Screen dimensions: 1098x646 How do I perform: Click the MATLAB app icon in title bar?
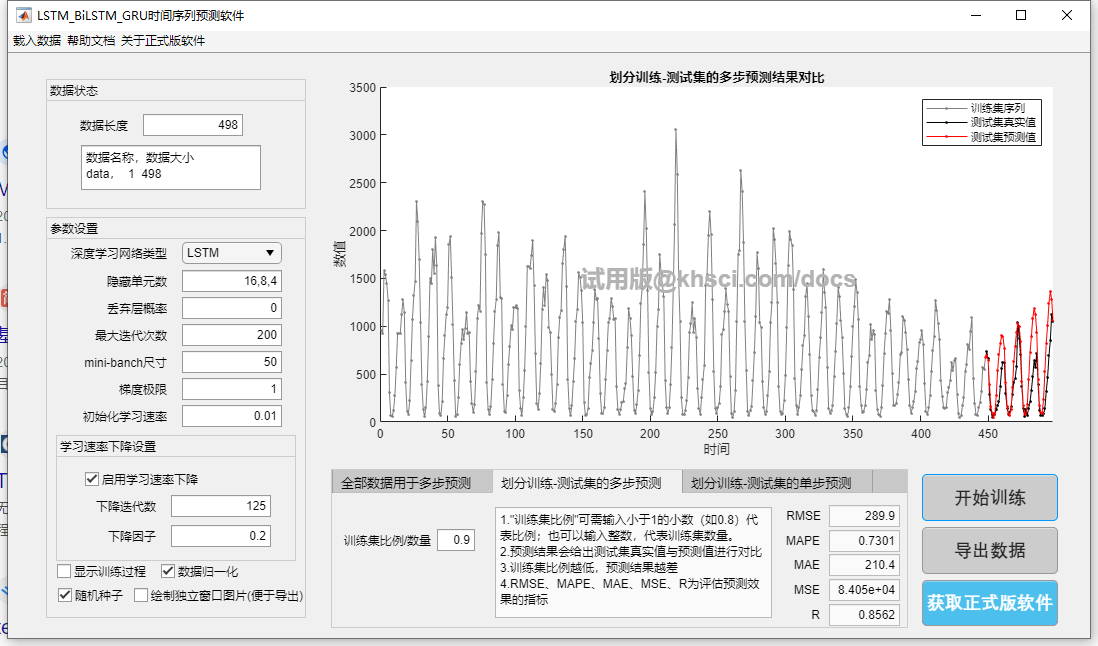[22, 16]
